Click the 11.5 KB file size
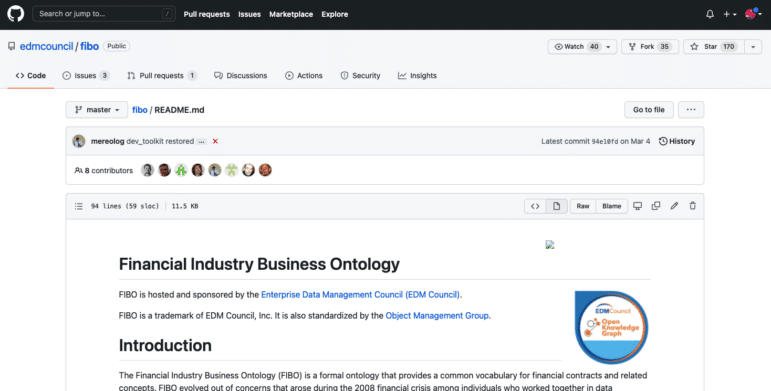Viewport: 771px width, 391px height. pos(185,206)
